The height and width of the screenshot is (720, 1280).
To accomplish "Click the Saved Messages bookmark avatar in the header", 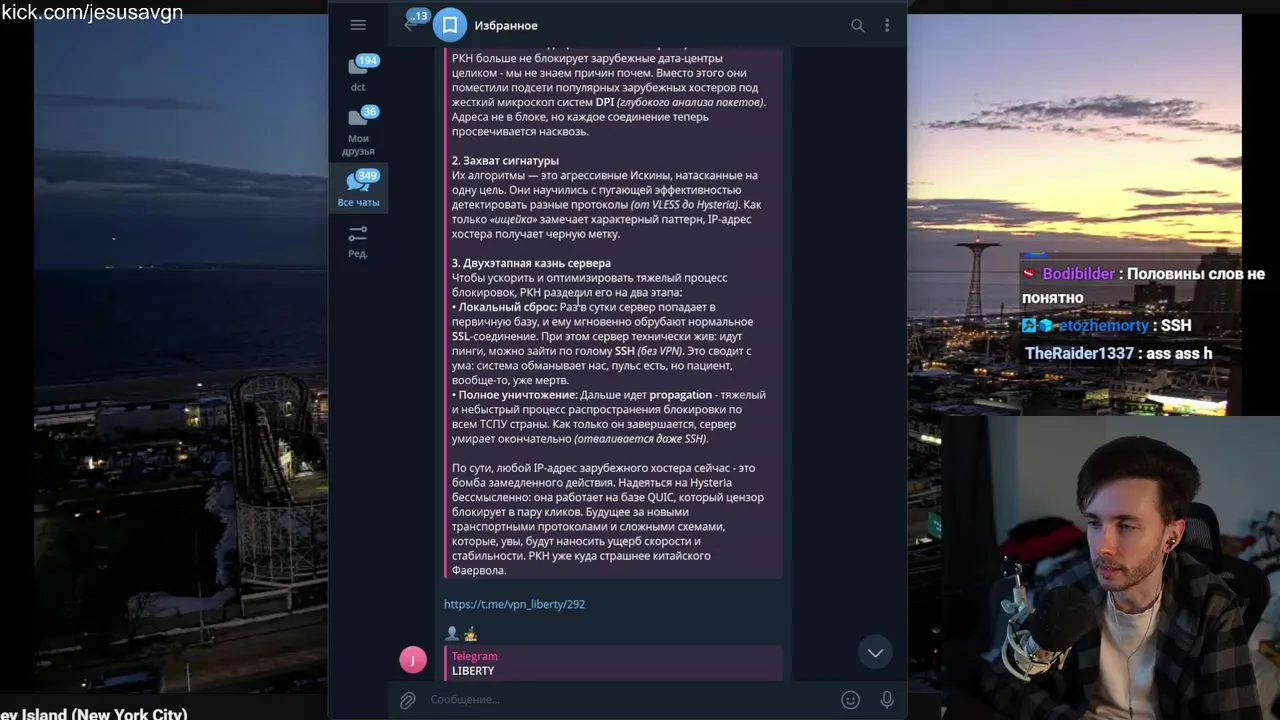I will tap(450, 25).
